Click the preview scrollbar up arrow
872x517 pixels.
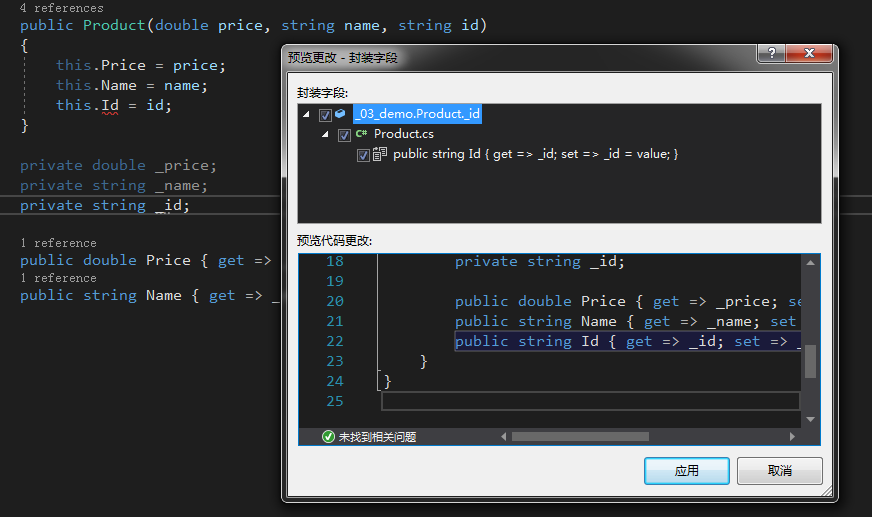click(810, 262)
